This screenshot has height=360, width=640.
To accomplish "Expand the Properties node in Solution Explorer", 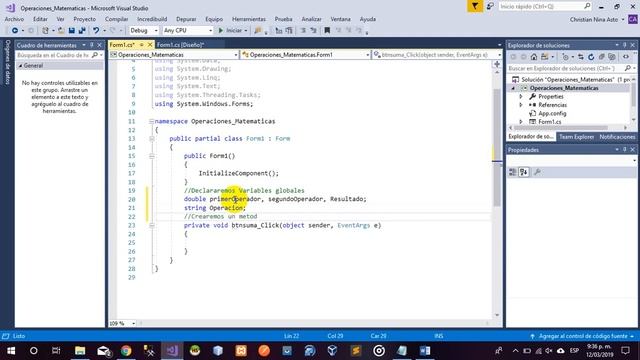I will coord(521,96).
